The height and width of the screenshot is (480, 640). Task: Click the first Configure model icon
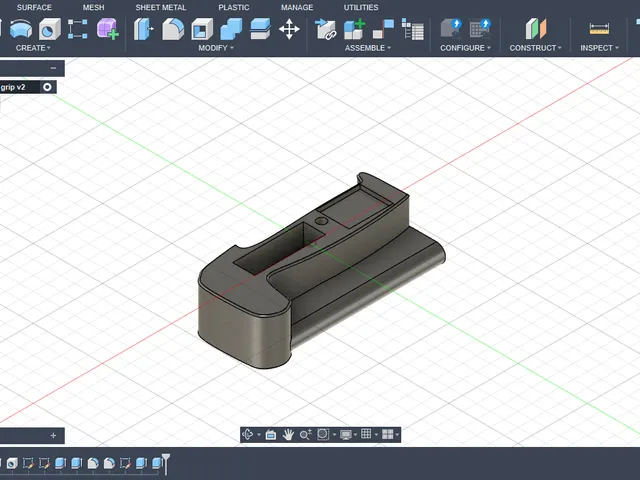pos(451,29)
